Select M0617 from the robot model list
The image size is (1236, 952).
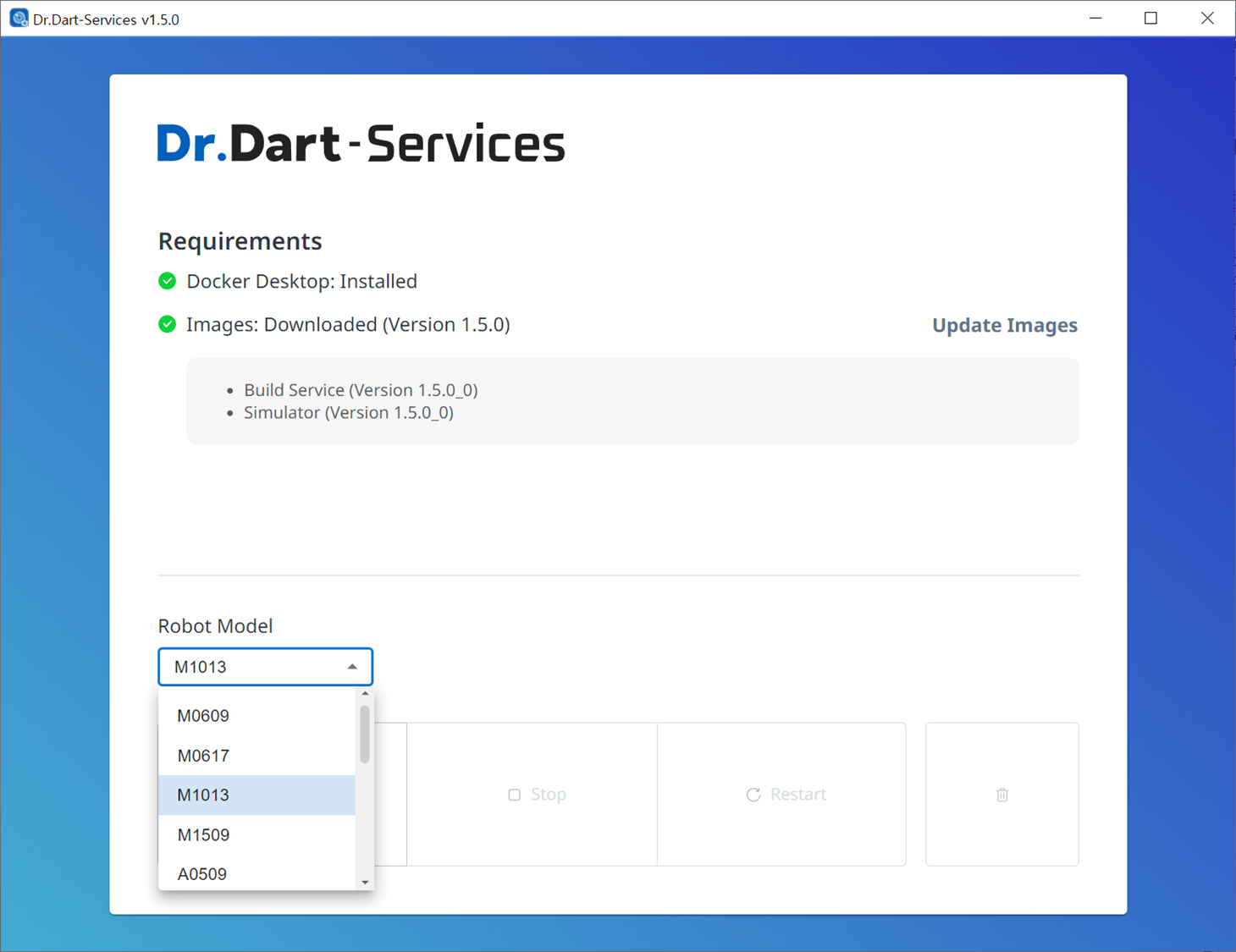click(x=257, y=756)
